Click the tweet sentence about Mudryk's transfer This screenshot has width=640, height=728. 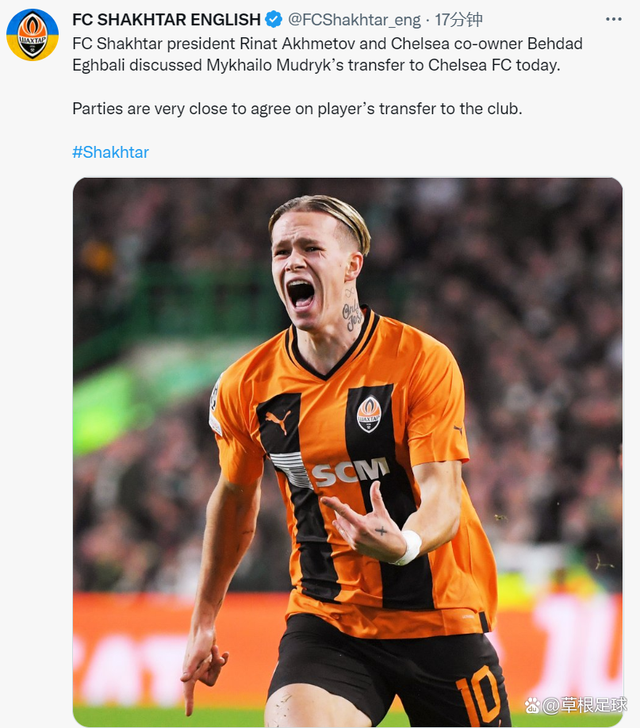coord(327,54)
